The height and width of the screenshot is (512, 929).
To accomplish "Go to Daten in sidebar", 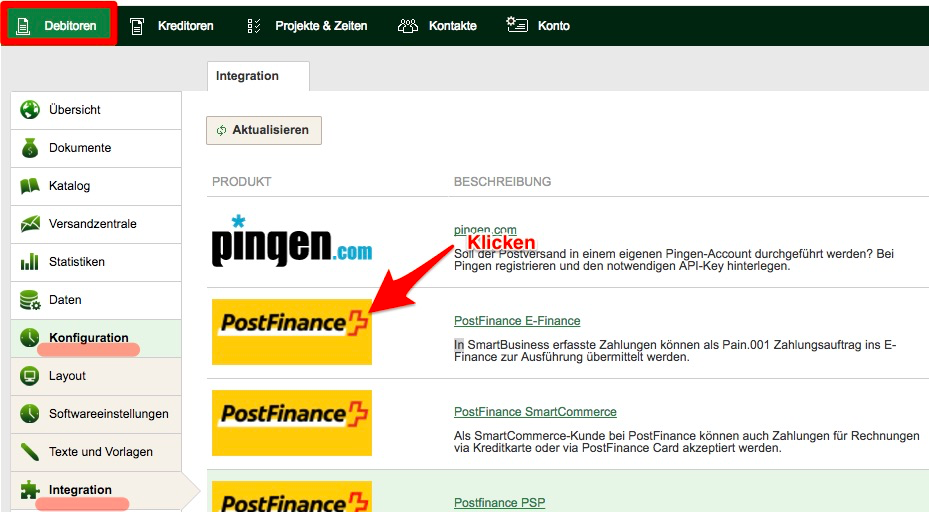I will coord(96,300).
